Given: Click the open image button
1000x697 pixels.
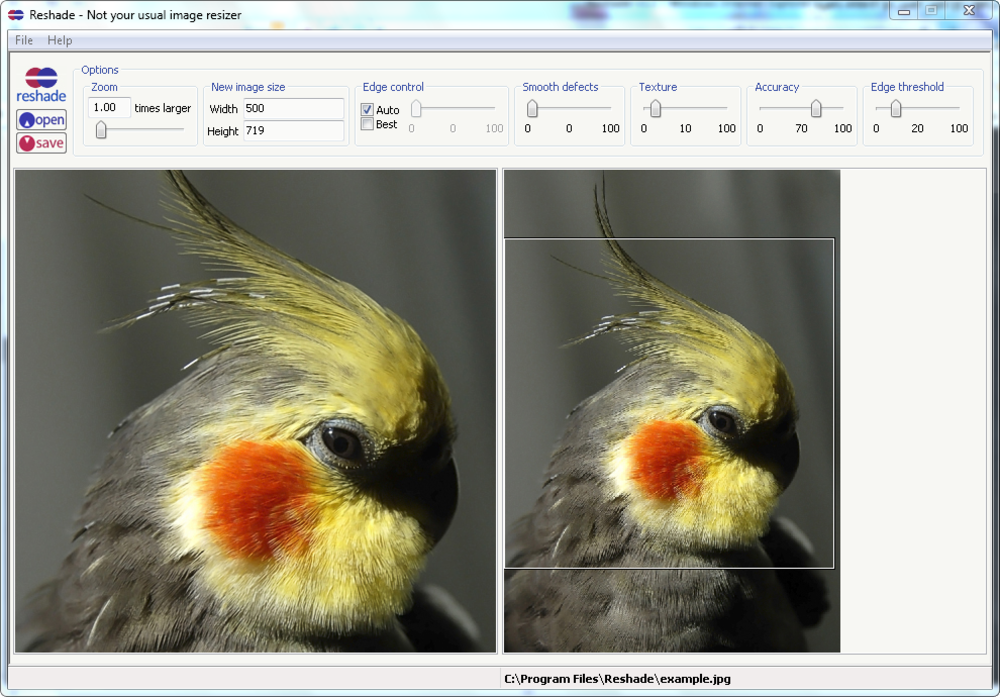Looking at the screenshot, I should coord(41,120).
